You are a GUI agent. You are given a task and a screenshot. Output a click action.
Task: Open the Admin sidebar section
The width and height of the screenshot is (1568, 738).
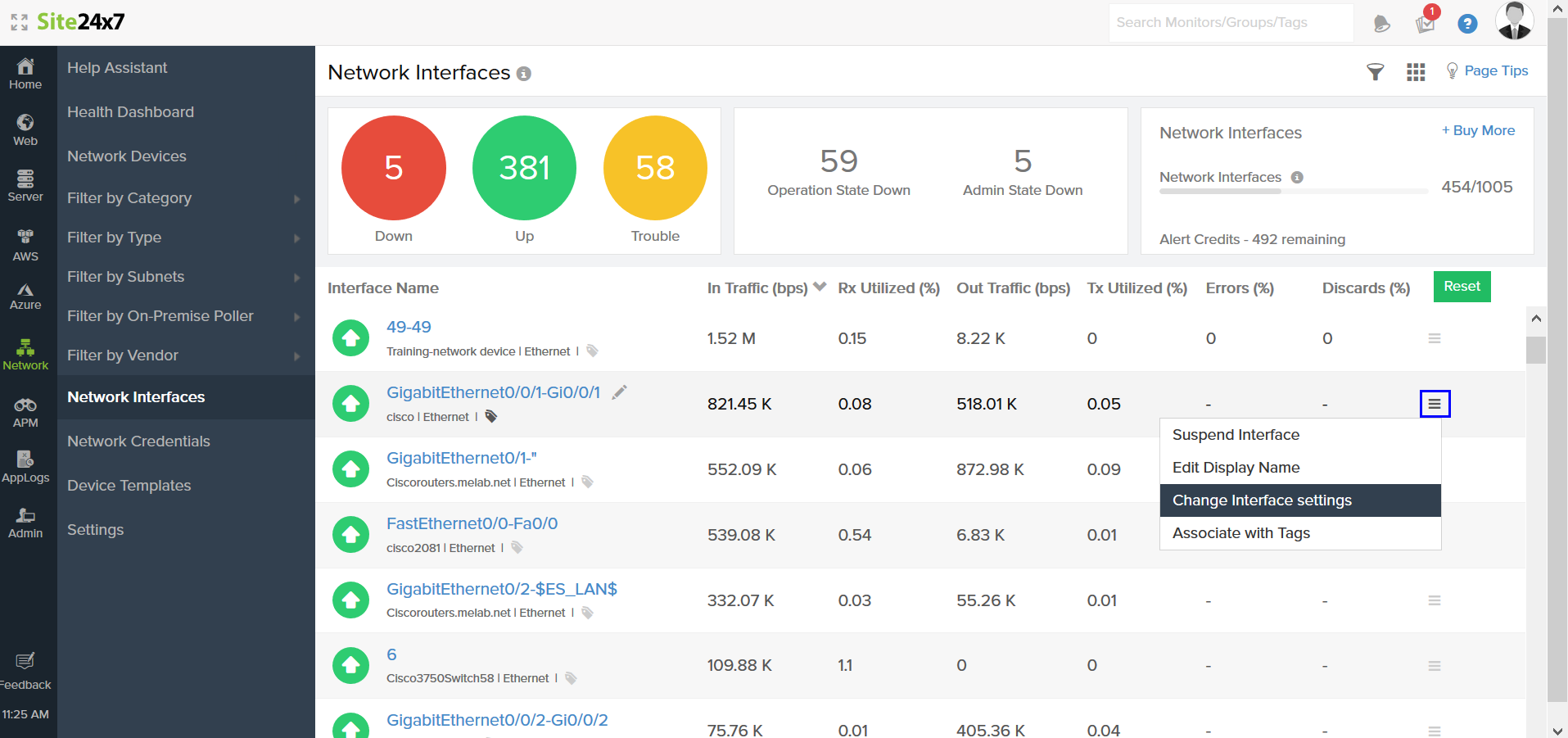[25, 523]
